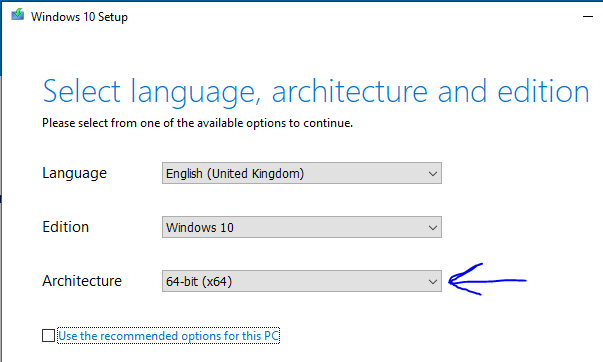Open the 64-bit (x64) architecture combo box

(x=302, y=281)
